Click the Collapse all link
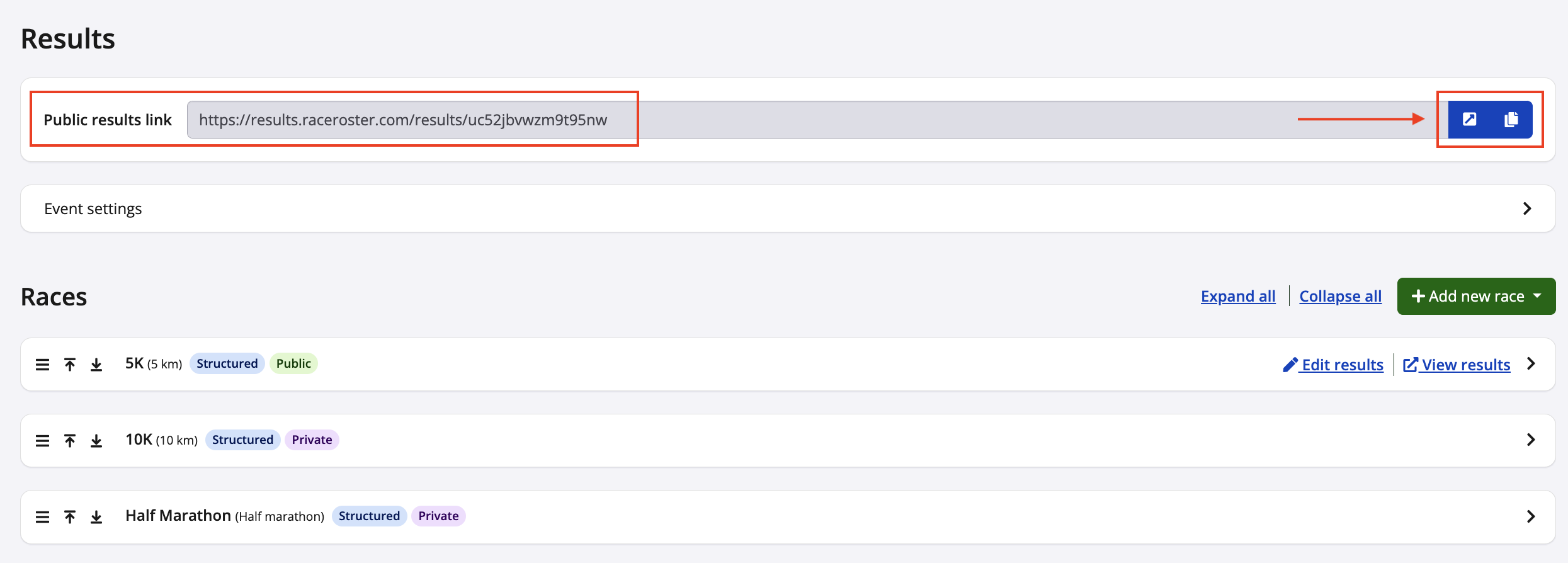The width and height of the screenshot is (1568, 563). point(1340,296)
